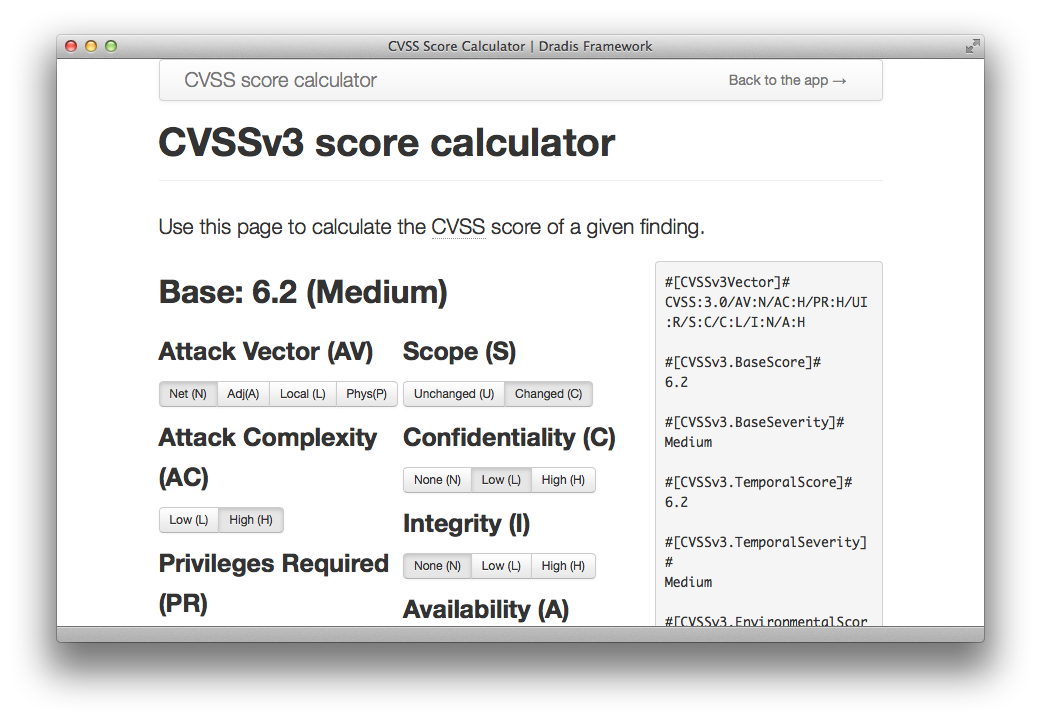Open the CVSS hyperlink in the description
The height and width of the screenshot is (721, 1041).
458,227
